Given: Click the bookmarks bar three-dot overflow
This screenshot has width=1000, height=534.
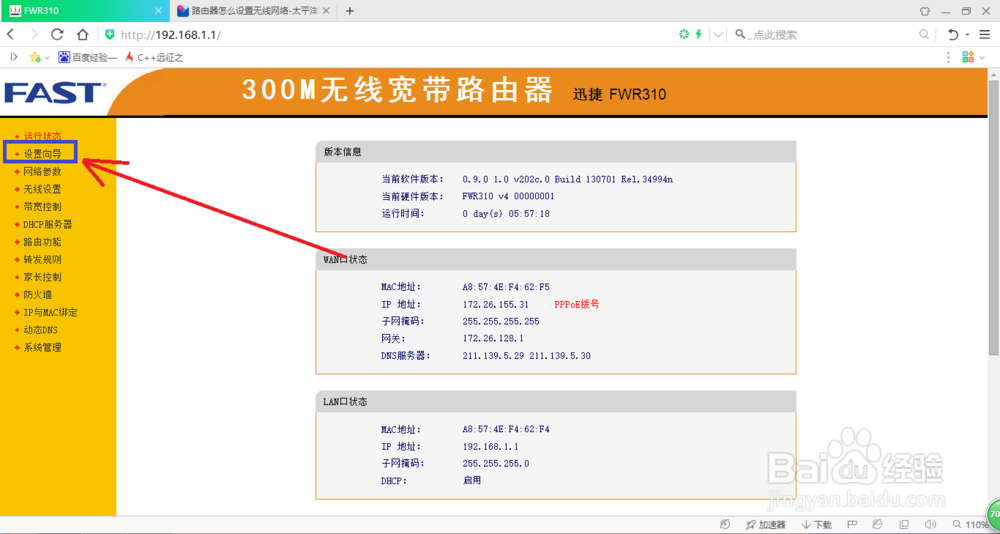Looking at the screenshot, I should (949, 57).
